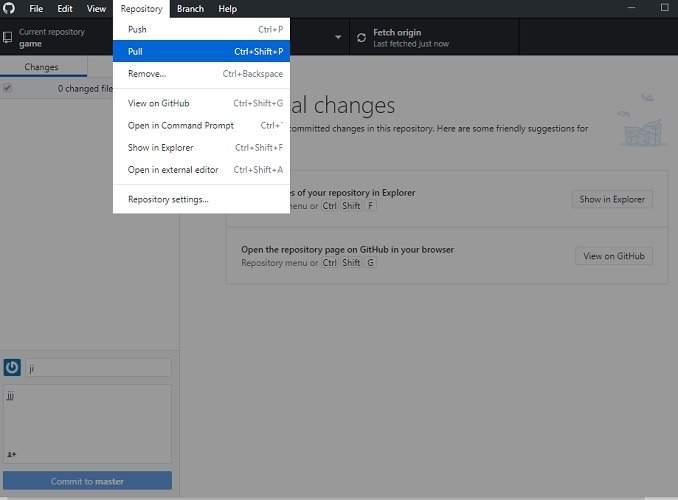Viewport: 678px width, 500px height.
Task: Select Show in Explorer menu entry
Action: 201,147
